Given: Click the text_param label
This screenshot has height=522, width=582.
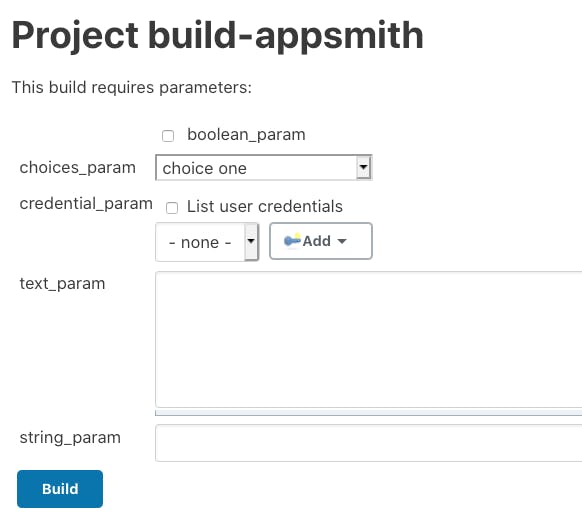Looking at the screenshot, I should click(62, 284).
